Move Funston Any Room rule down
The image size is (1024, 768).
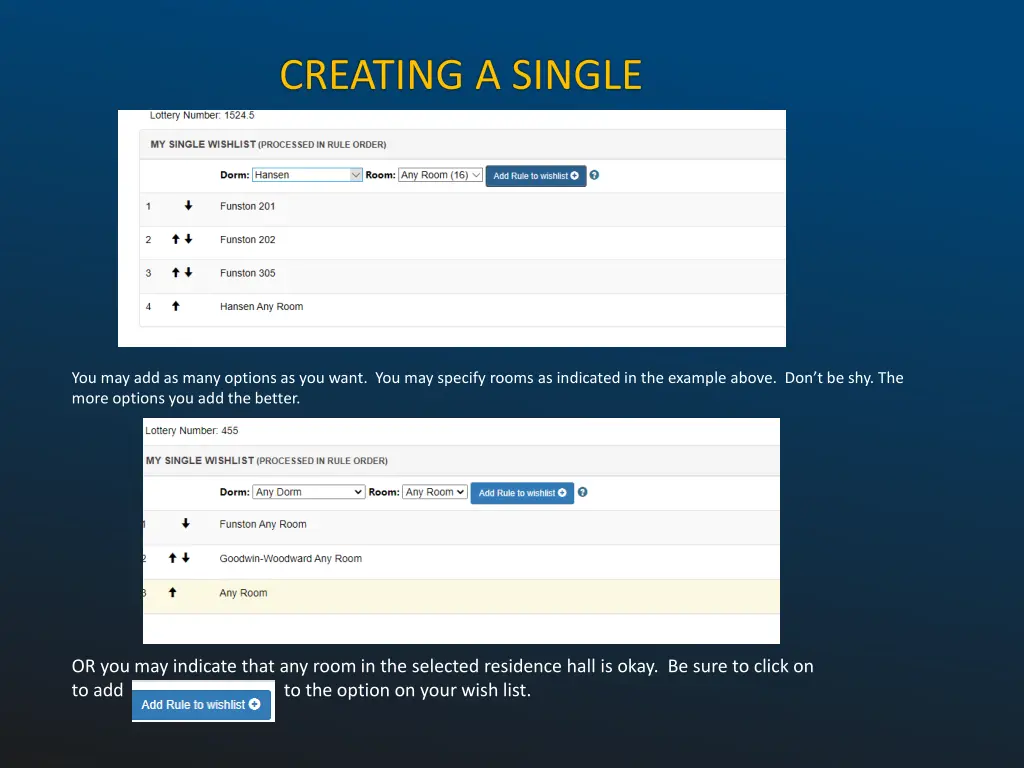(x=185, y=524)
